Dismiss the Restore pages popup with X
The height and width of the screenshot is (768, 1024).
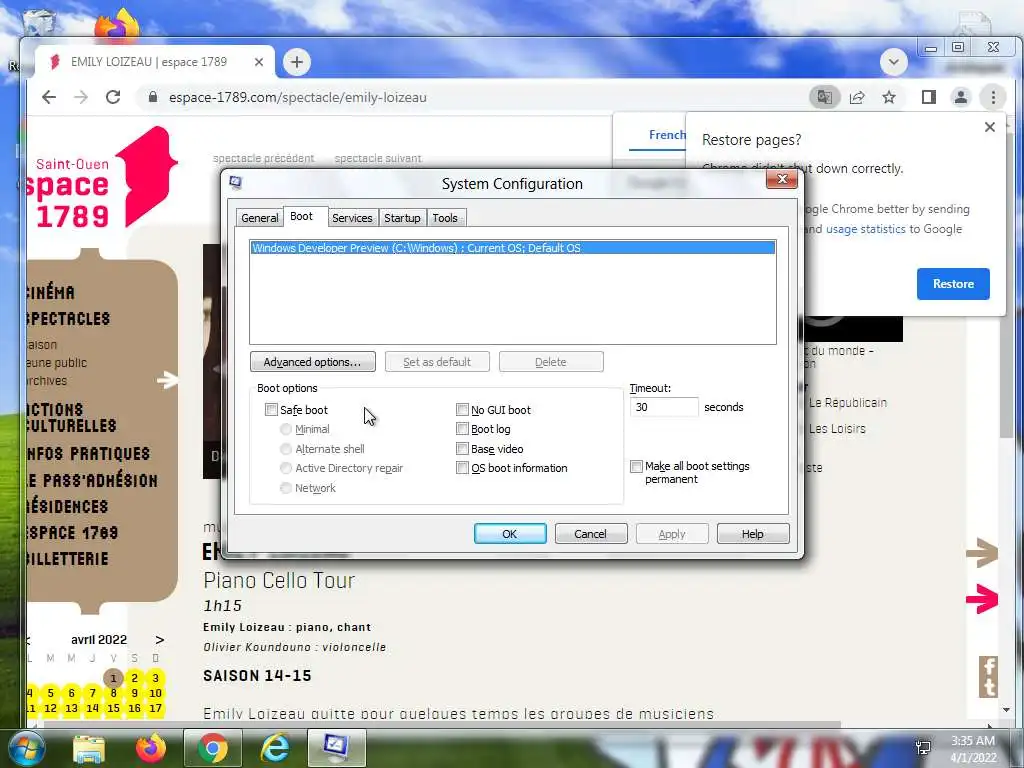pos(990,127)
